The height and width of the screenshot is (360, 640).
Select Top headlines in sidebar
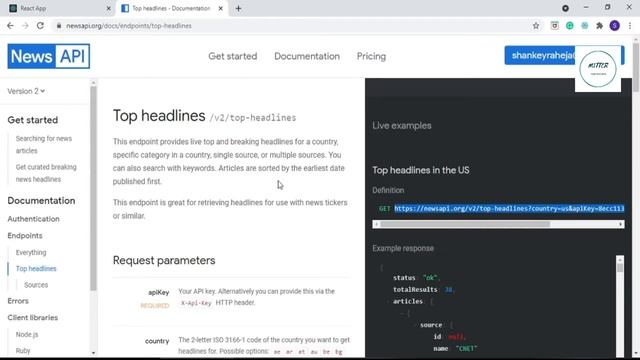pos(36,269)
